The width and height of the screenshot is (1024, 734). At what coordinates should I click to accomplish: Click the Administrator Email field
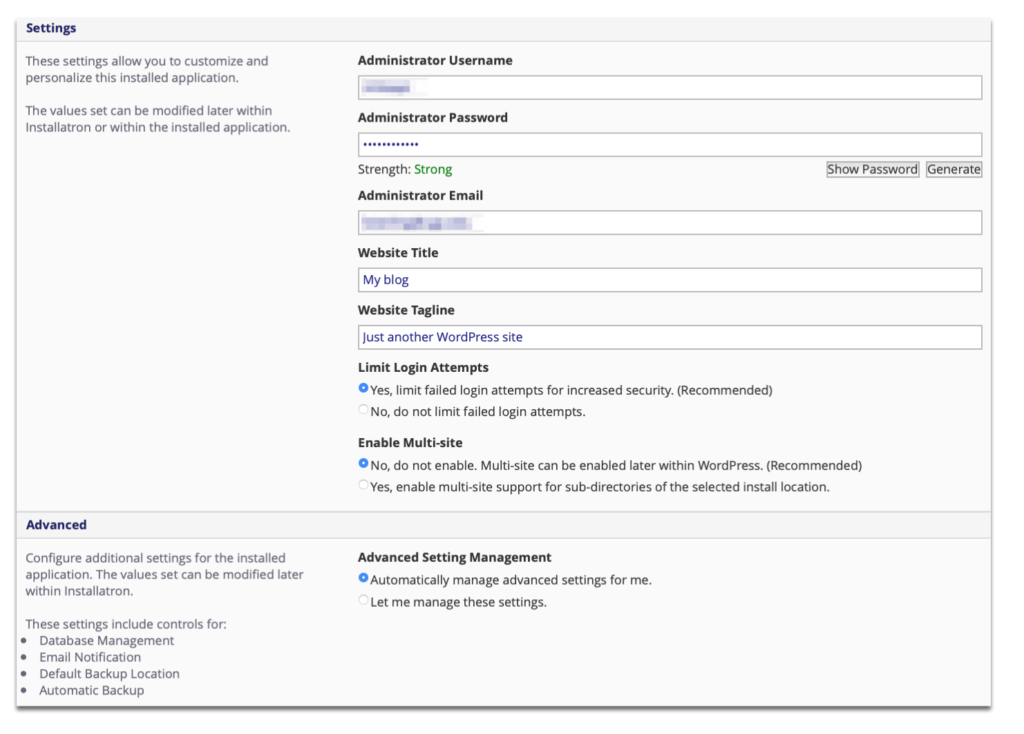click(669, 222)
